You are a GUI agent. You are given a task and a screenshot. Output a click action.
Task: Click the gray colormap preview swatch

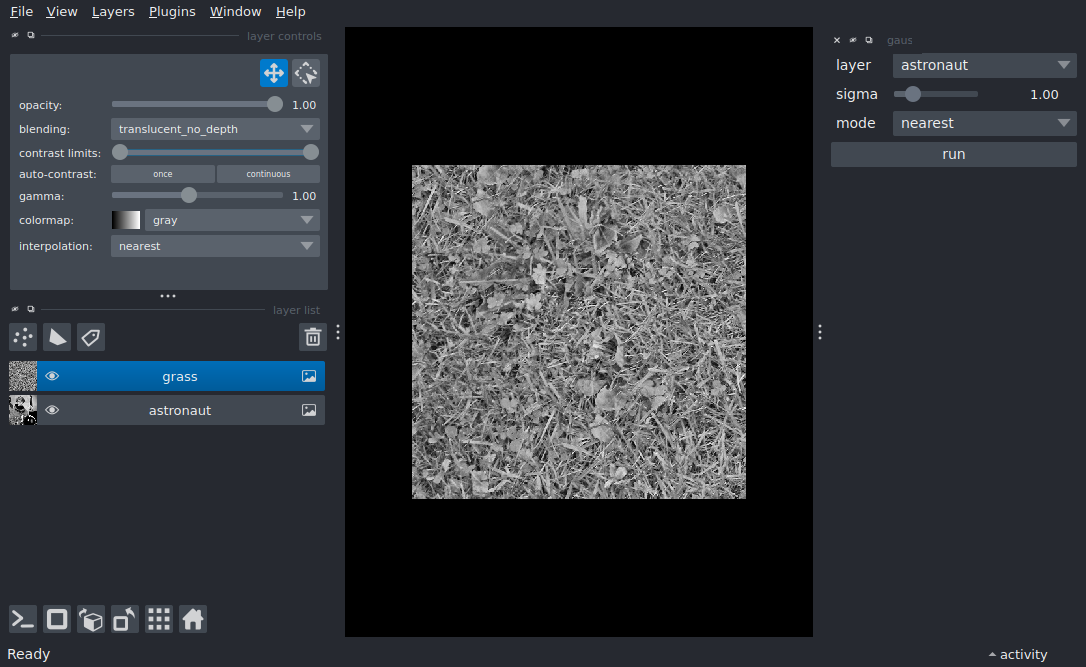(x=126, y=220)
